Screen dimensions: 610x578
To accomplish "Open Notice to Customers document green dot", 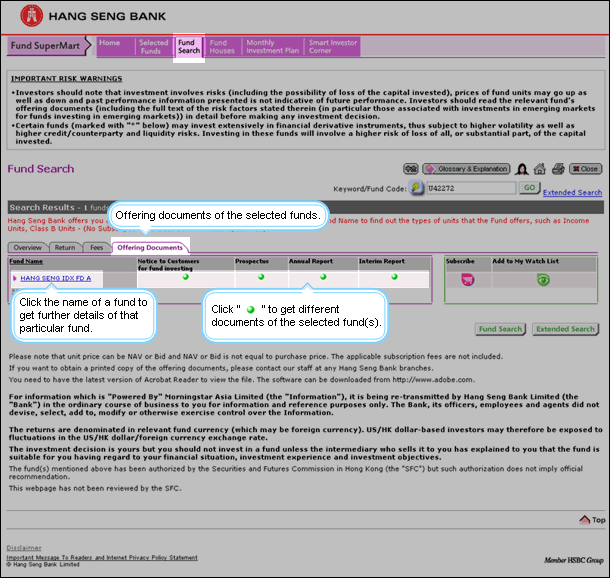I will pos(186,277).
